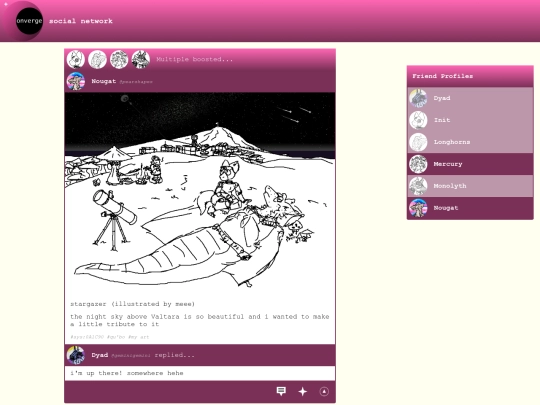
Task: Open the reply comment icon
Action: (x=281, y=391)
